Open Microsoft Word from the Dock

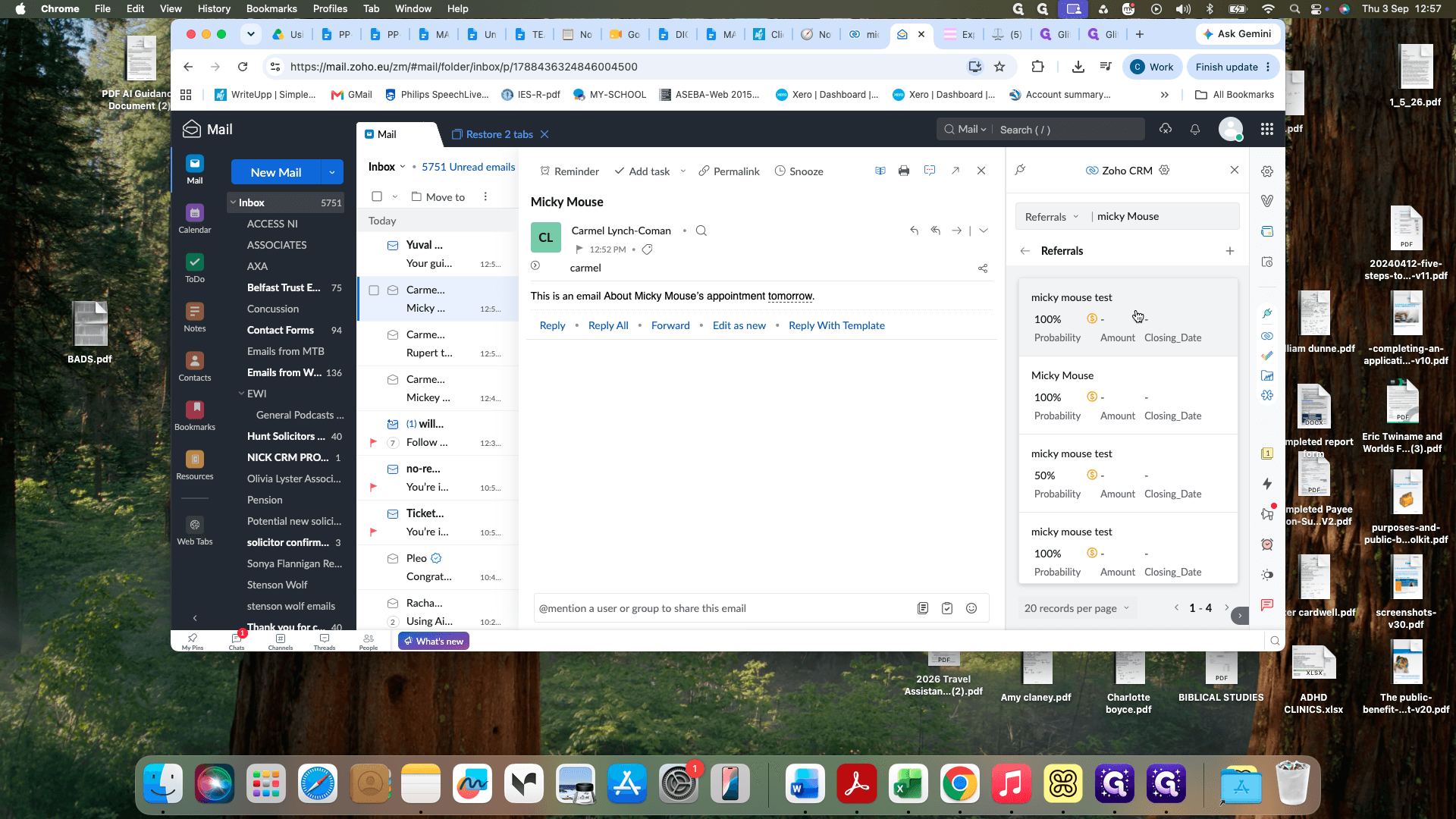(x=805, y=784)
